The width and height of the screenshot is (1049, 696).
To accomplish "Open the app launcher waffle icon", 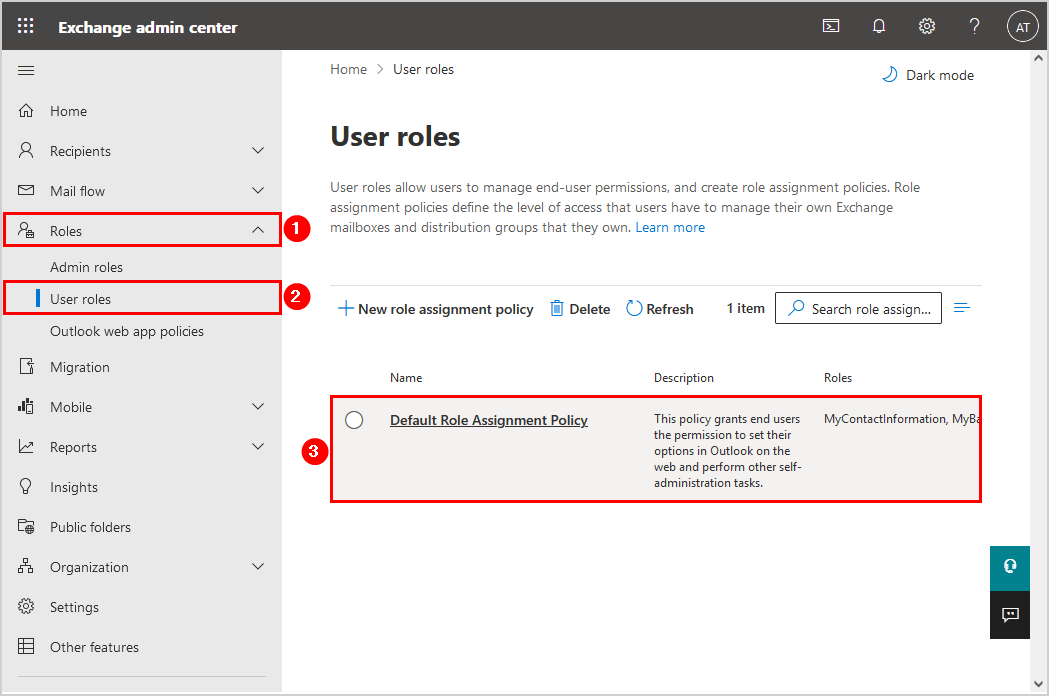I will click(26, 27).
